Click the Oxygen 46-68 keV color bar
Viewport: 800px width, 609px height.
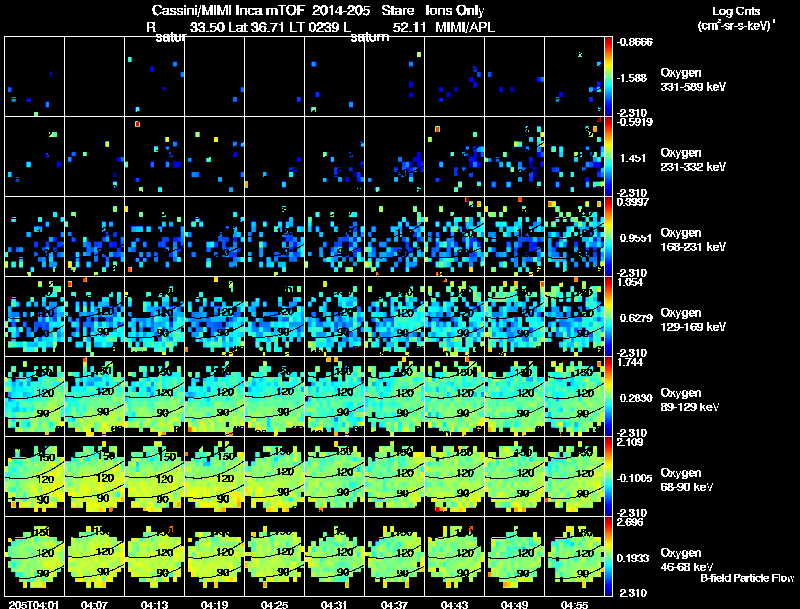pyautogui.click(x=610, y=556)
